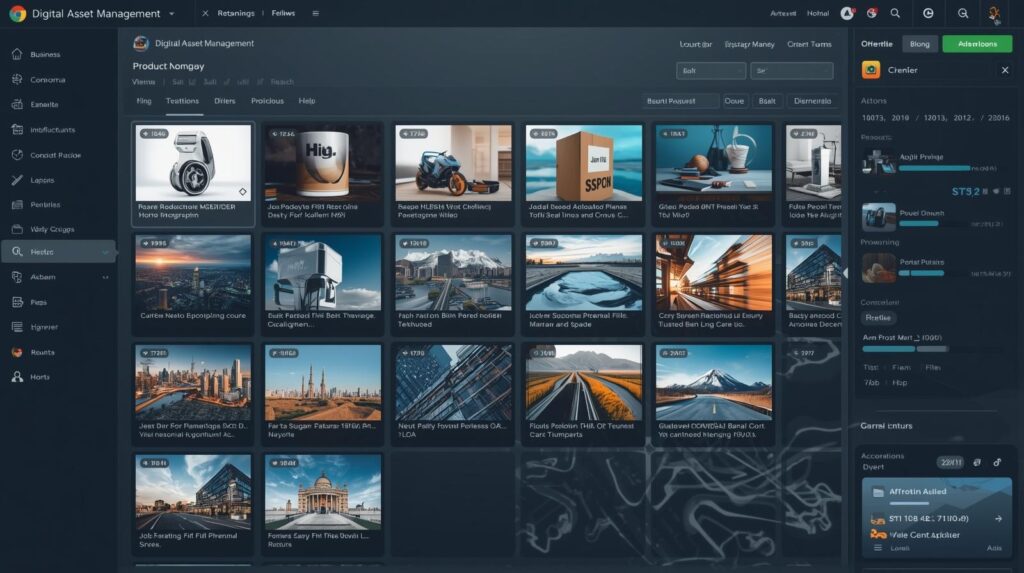The height and width of the screenshot is (573, 1024).
Task: Open domed capitol building thumbnail
Action: point(323,491)
